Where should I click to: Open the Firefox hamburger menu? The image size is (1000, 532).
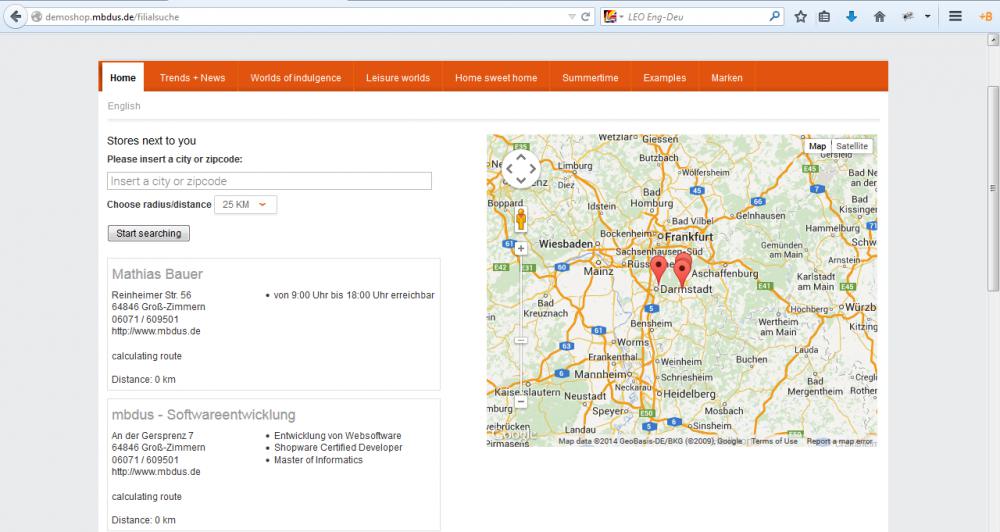(x=955, y=17)
